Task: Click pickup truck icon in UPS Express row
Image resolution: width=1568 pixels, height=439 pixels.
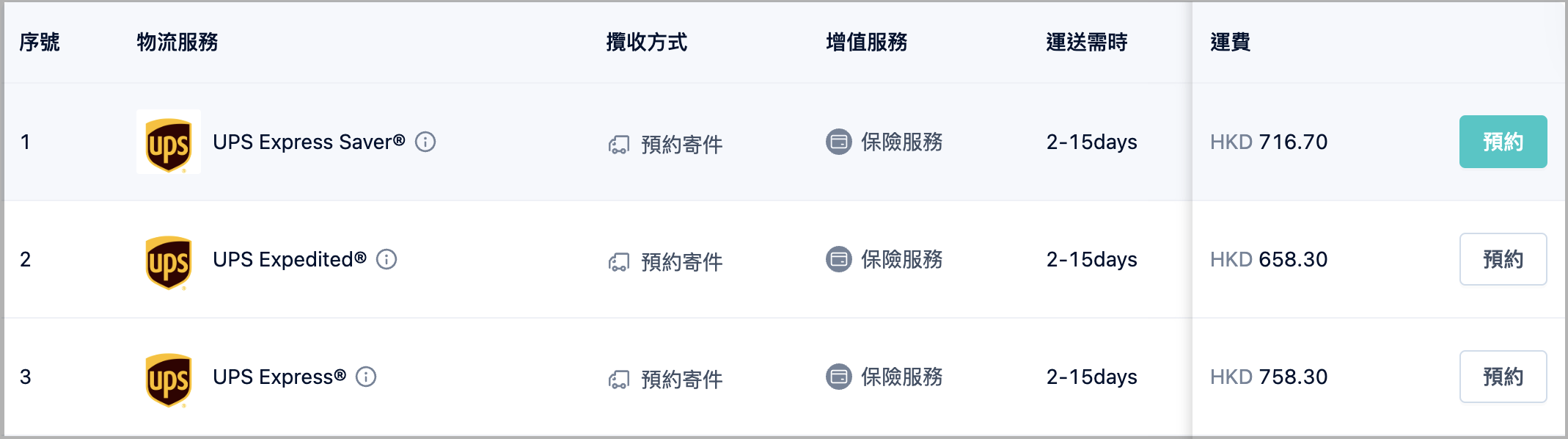Action: pos(619,380)
